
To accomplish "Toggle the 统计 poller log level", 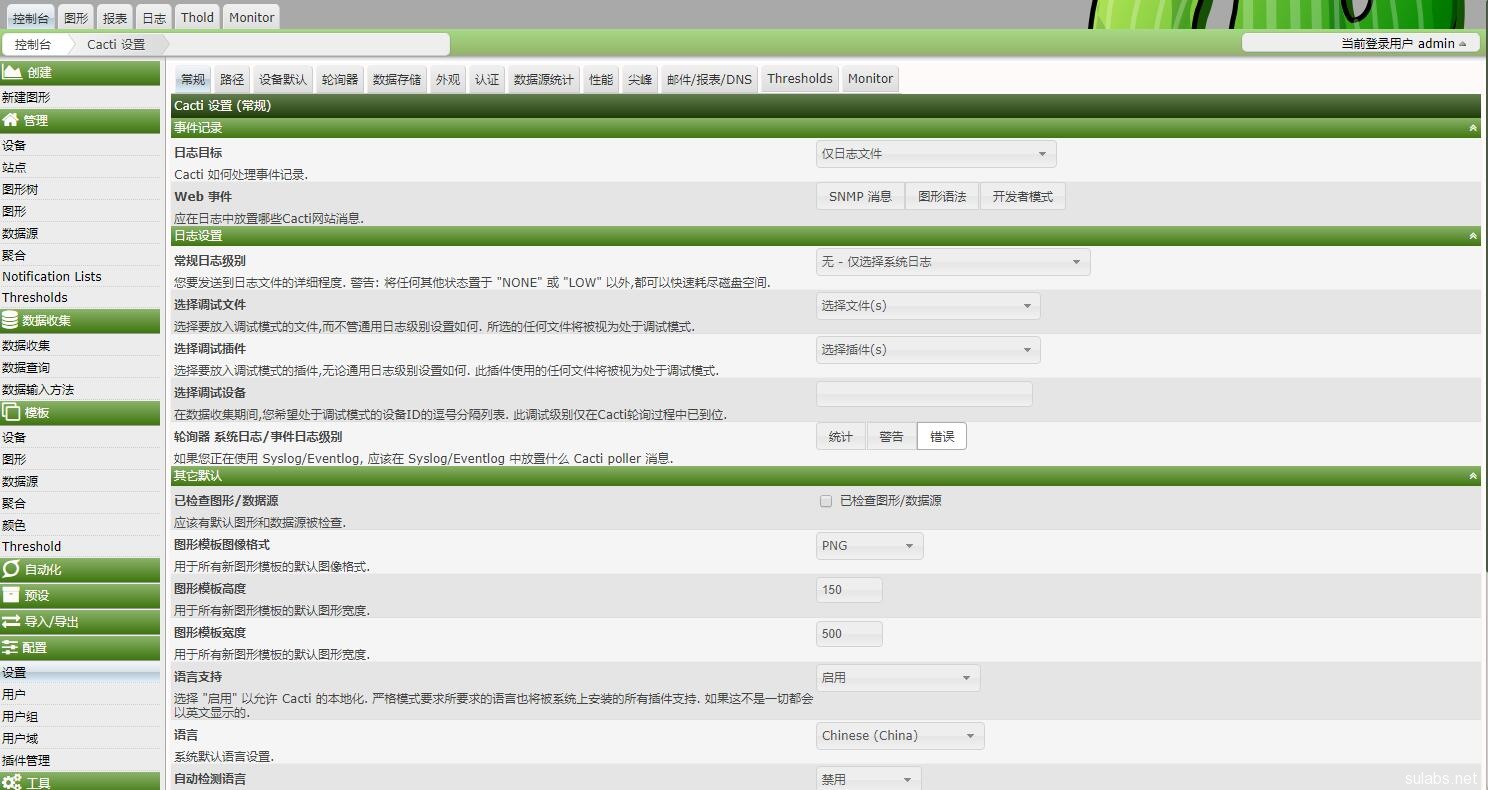I will pos(841,437).
